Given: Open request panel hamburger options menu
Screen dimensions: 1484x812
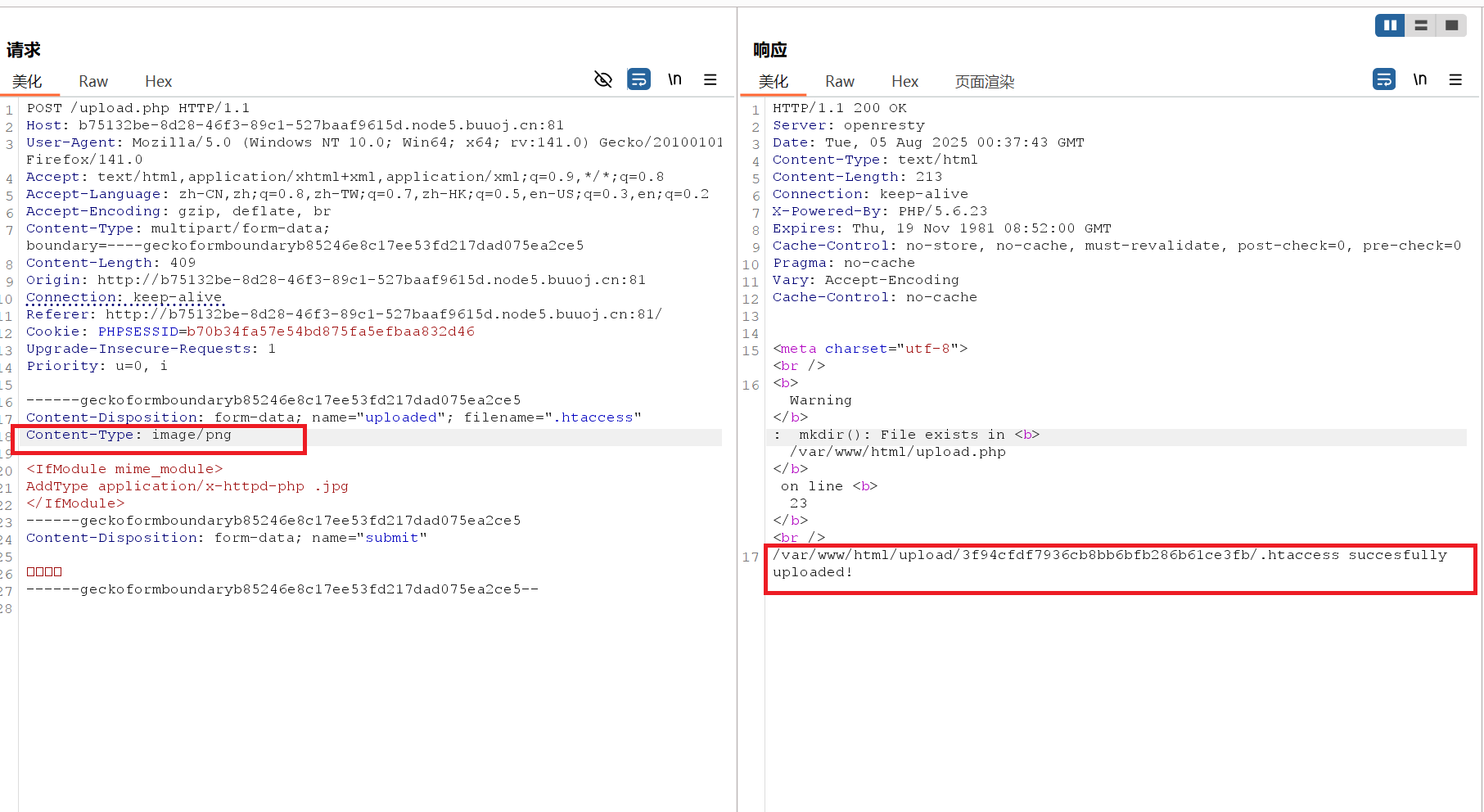Looking at the screenshot, I should [710, 79].
